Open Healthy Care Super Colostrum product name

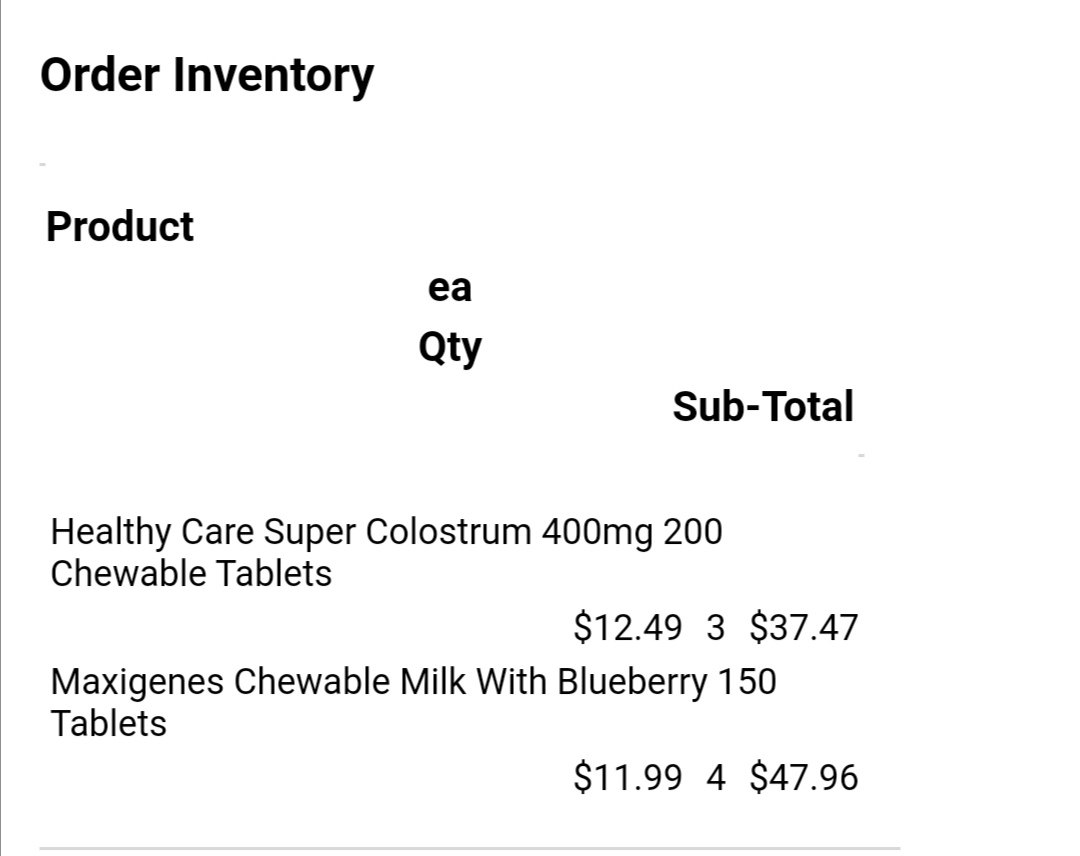pyautogui.click(x=386, y=552)
